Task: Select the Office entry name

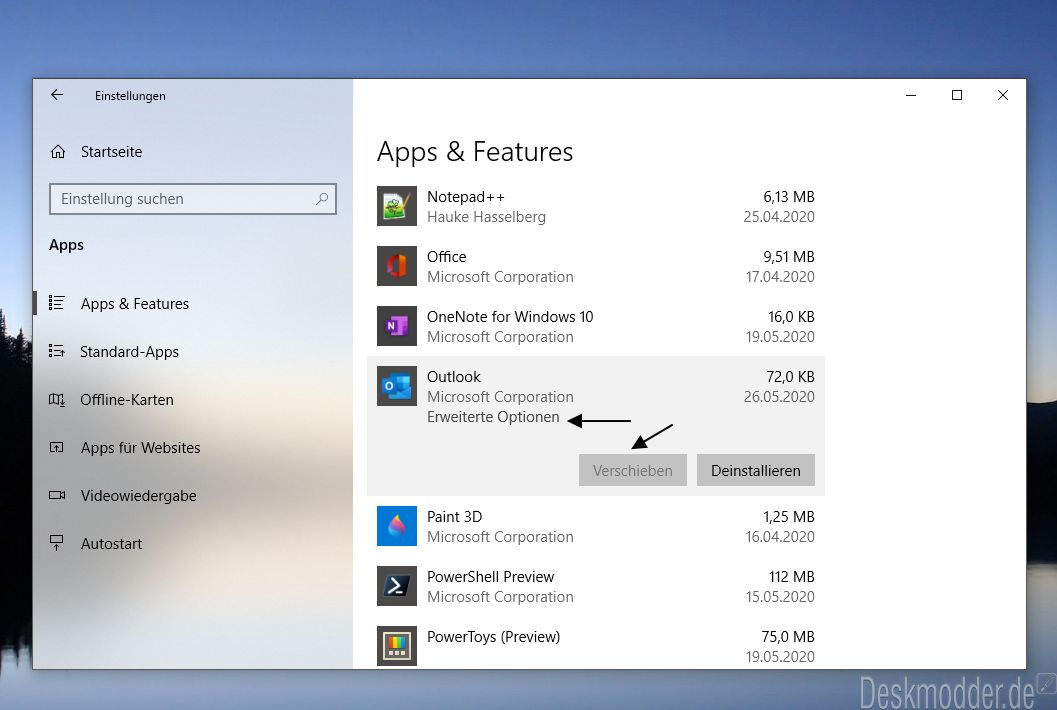Action: click(446, 257)
